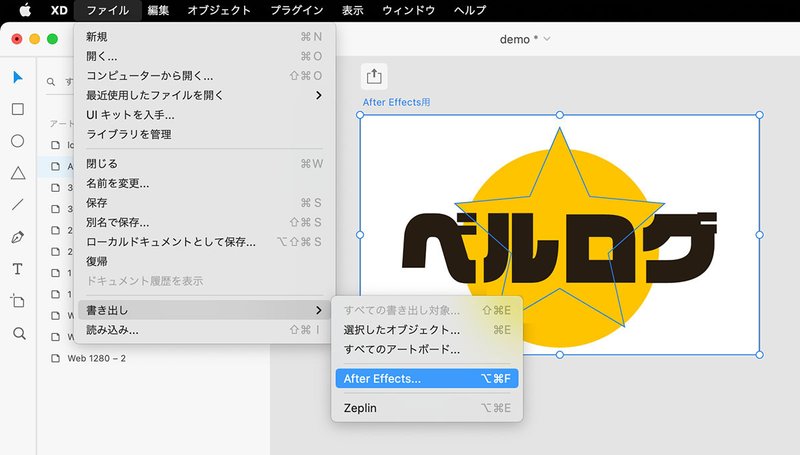
Task: Select the Zoom magnifier tool
Action: tap(19, 334)
